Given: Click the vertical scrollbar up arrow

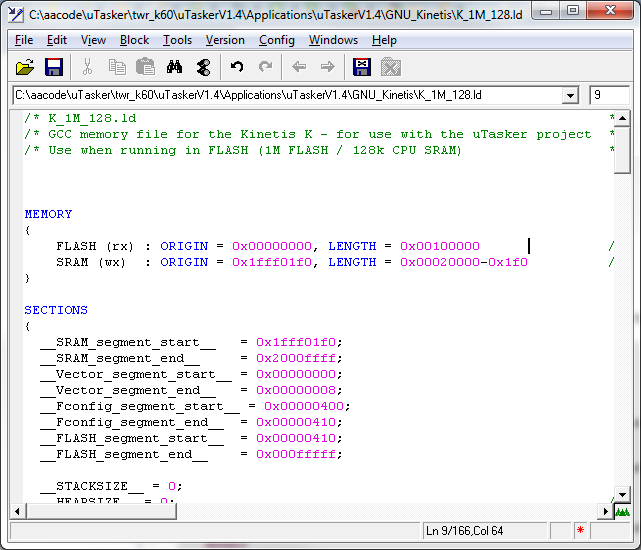Looking at the screenshot, I should pos(622,119).
